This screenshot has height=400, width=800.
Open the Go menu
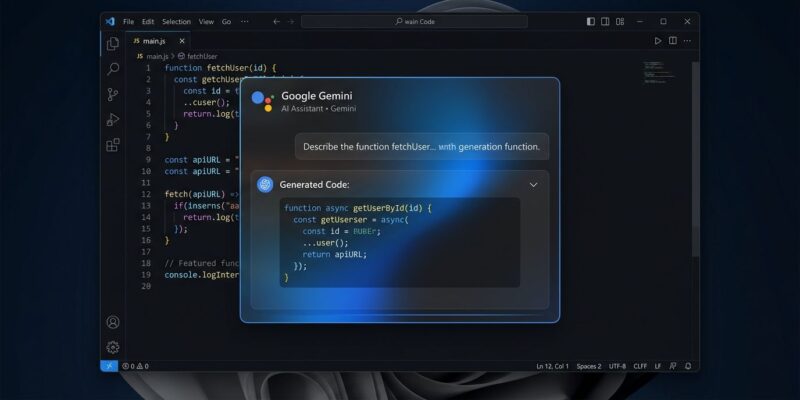coord(227,21)
